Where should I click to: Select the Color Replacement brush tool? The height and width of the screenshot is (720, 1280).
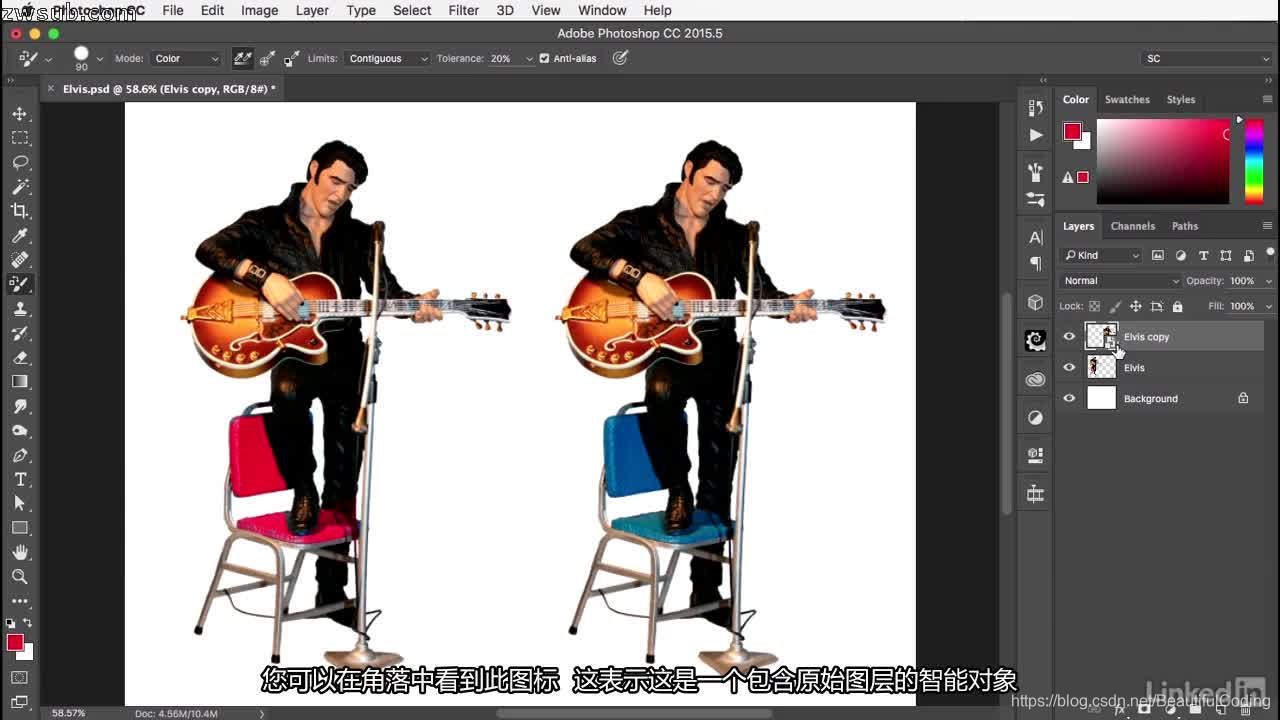coord(19,284)
